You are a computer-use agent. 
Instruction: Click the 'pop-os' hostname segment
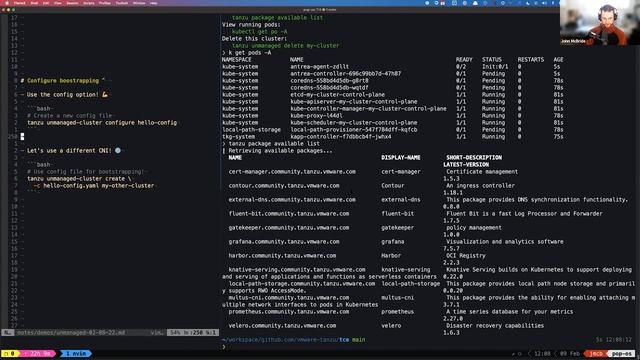pos(622,353)
